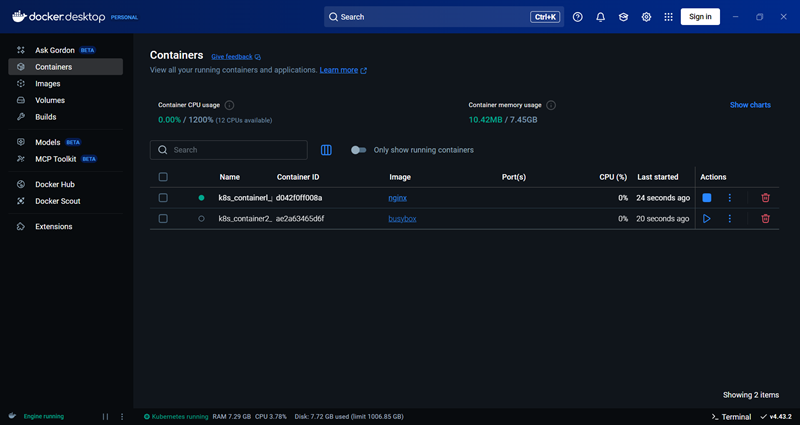Click the running status dot for k8s_container1
This screenshot has width=800, height=425.
click(x=202, y=198)
